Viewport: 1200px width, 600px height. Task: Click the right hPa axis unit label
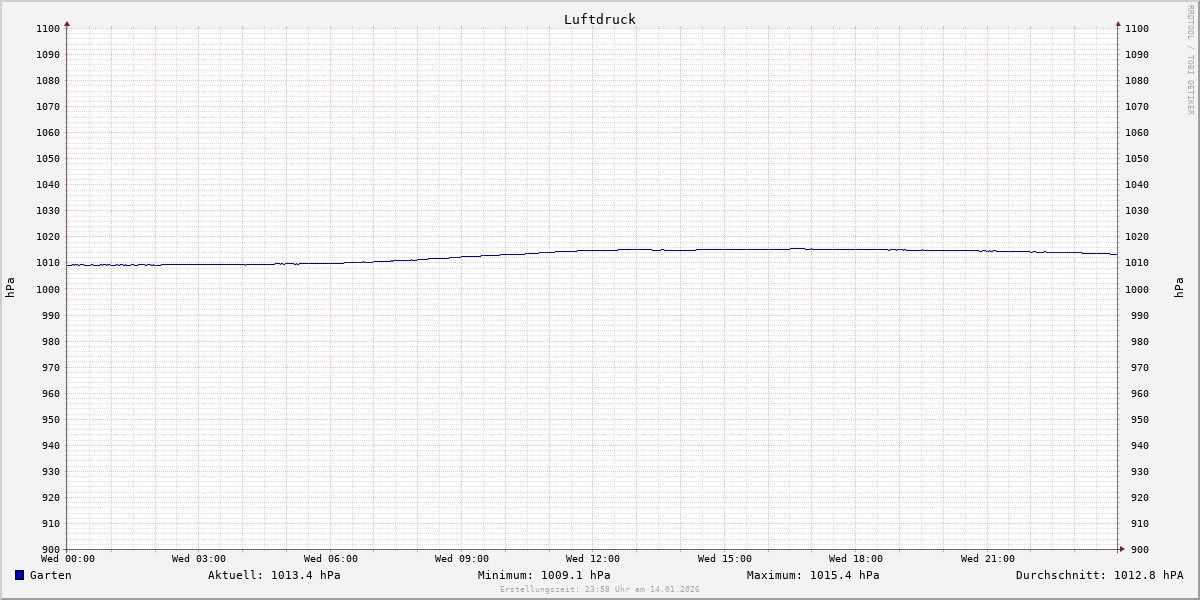click(1180, 288)
